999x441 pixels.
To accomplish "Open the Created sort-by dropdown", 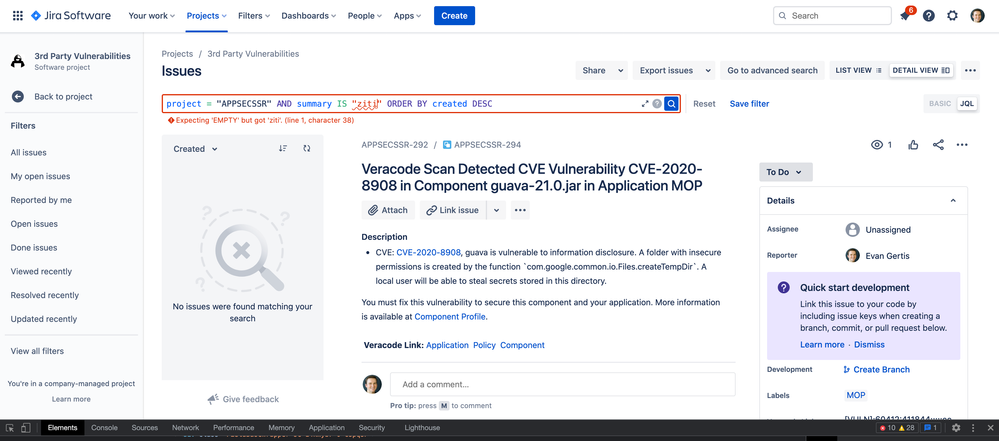I will click(x=196, y=148).
